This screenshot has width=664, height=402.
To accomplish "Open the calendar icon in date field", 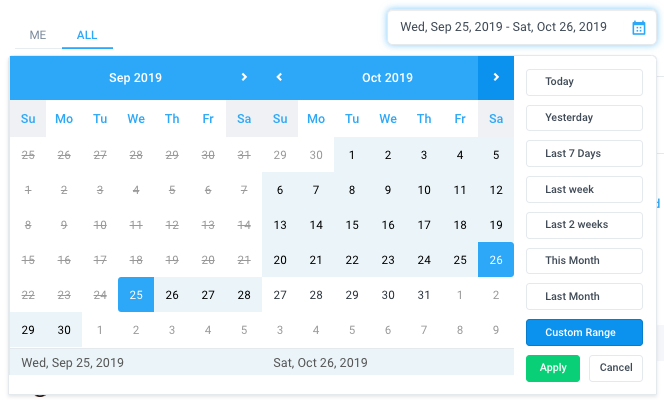I will (639, 28).
